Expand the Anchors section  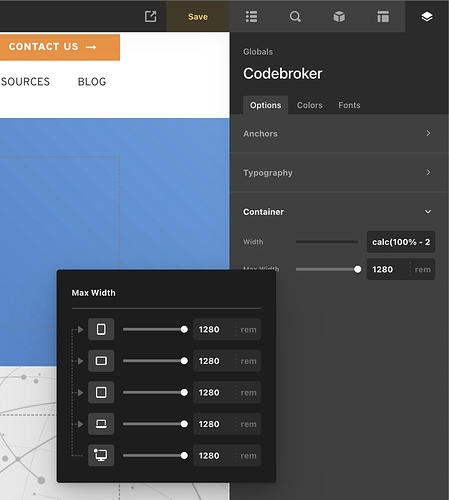click(339, 134)
